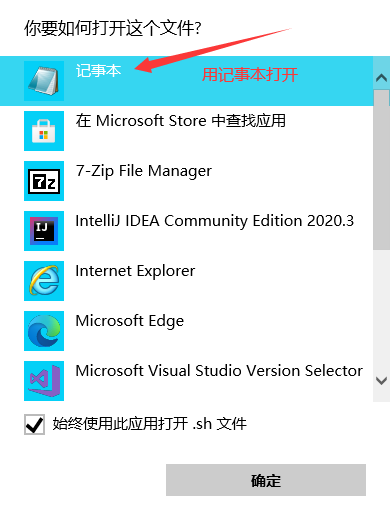Pick the IntelliJ IDEA IJ icon
The width and height of the screenshot is (390, 520).
click(44, 231)
